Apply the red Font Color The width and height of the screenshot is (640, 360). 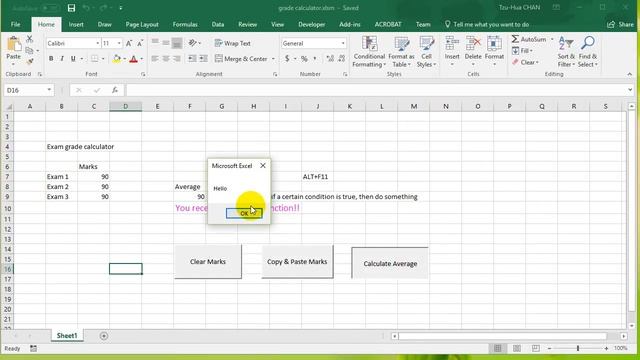tap(133, 59)
